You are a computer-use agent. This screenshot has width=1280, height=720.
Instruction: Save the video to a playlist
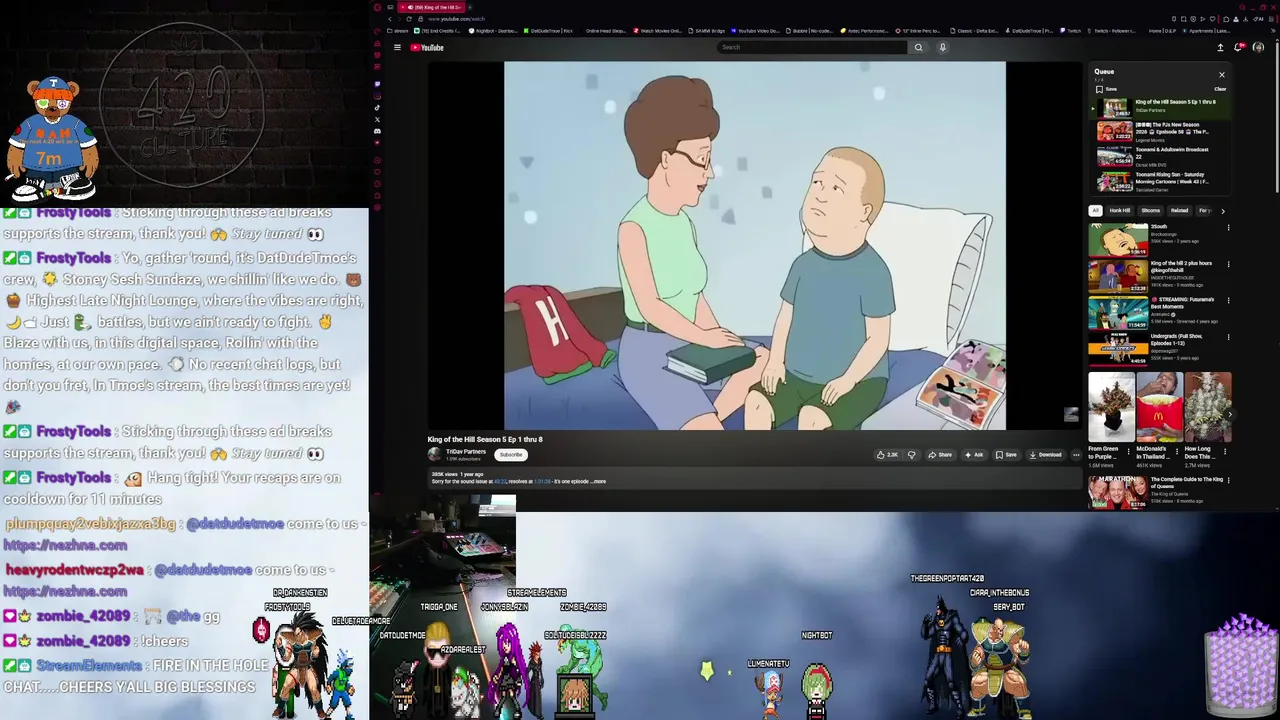pyautogui.click(x=1006, y=455)
